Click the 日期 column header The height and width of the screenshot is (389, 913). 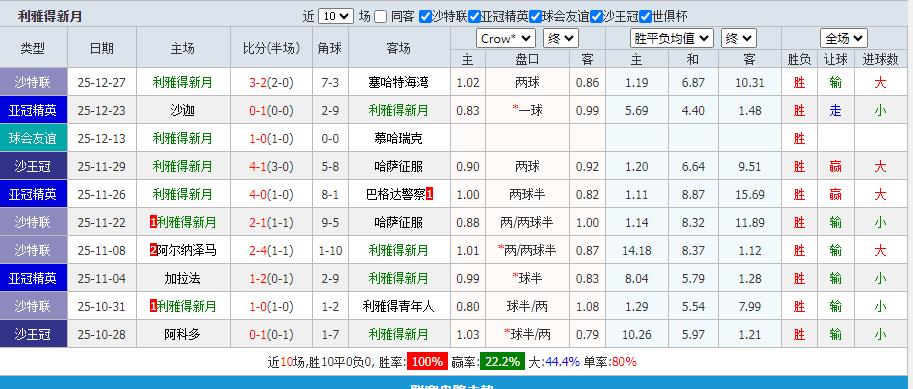tap(102, 48)
